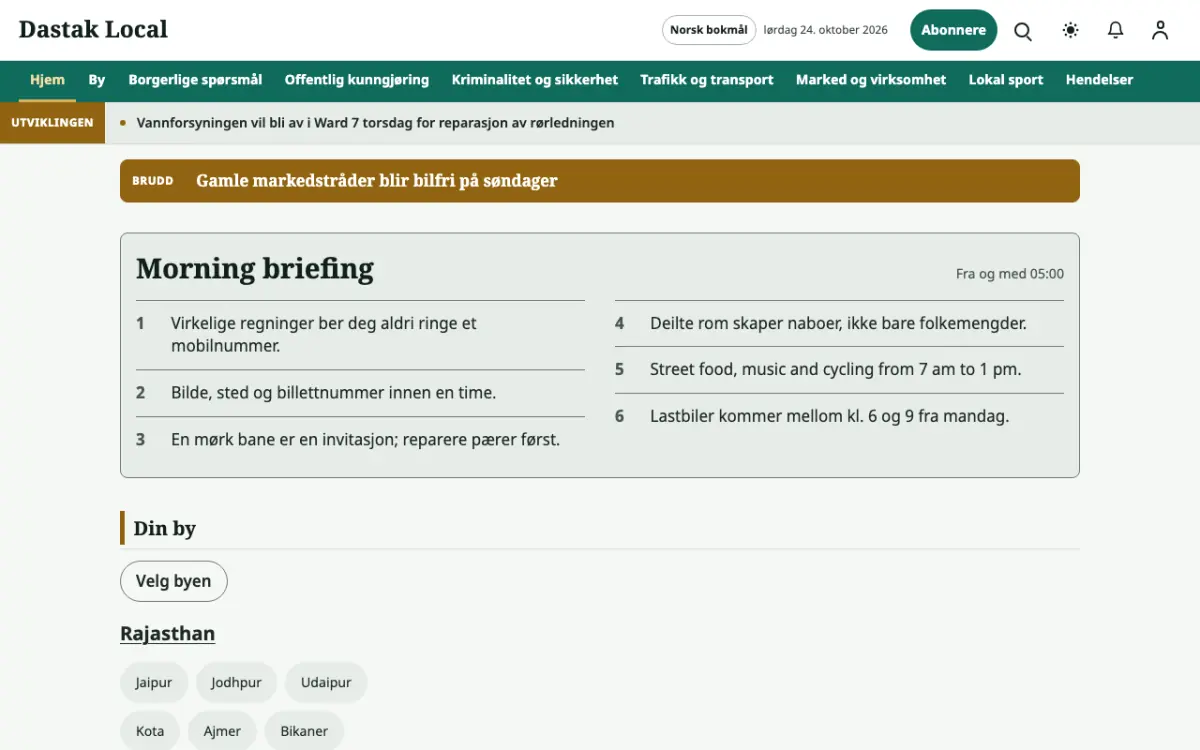Open the Rajasthan state link

pyautogui.click(x=167, y=634)
